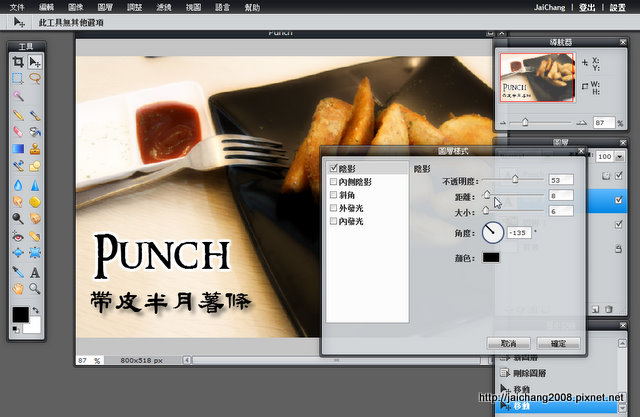
Task: Select the Smudge finger tool
Action: tap(18, 202)
